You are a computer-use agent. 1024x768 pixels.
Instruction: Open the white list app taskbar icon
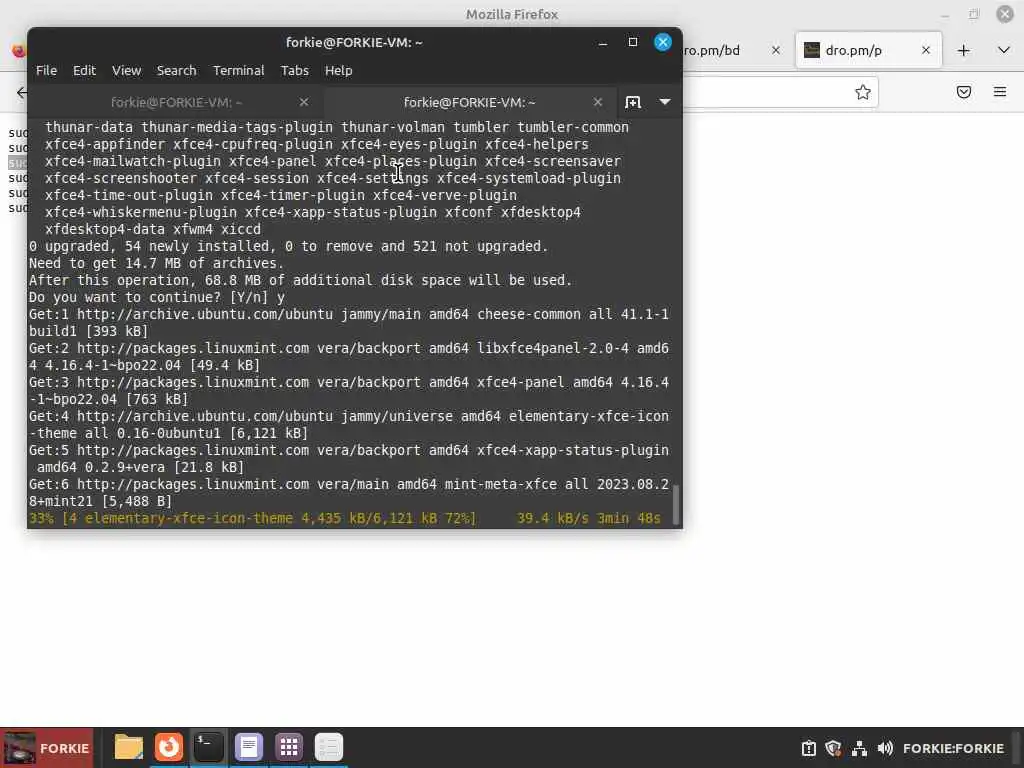[328, 746]
